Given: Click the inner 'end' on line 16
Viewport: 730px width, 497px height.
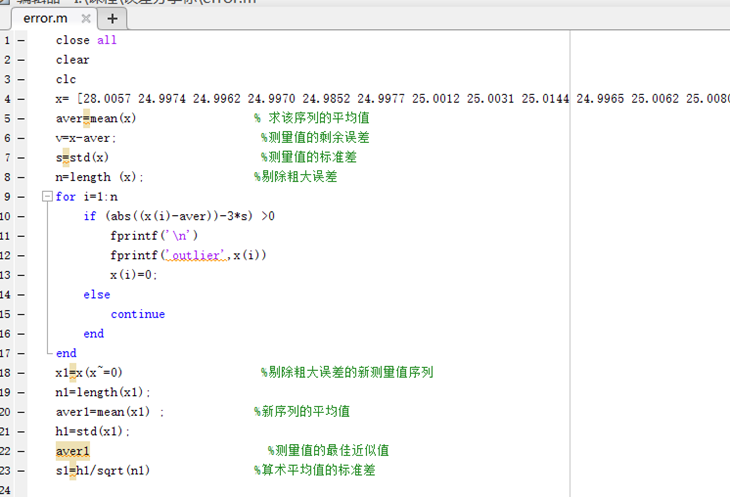Looking at the screenshot, I should (94, 334).
